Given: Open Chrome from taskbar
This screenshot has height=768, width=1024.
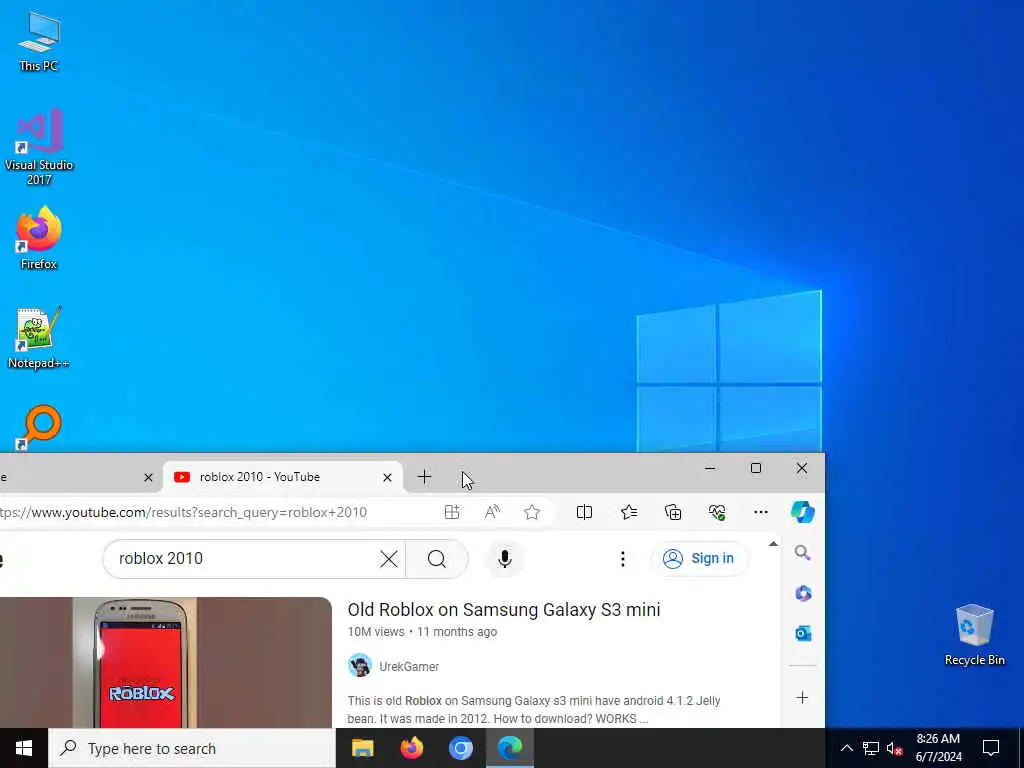Looking at the screenshot, I should tap(460, 748).
